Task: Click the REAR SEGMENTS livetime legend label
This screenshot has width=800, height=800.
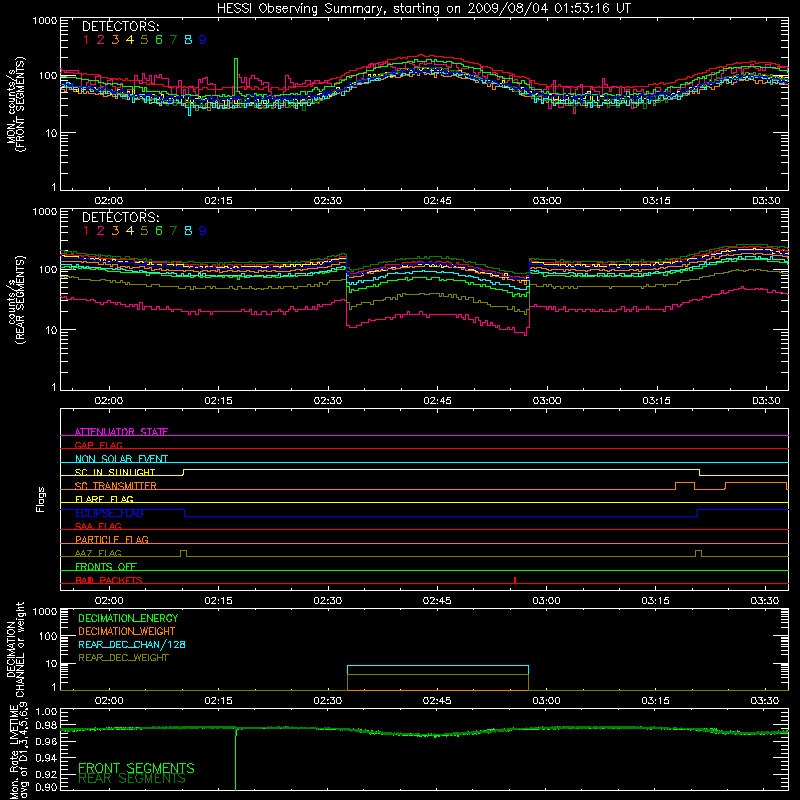Action: [x=132, y=779]
